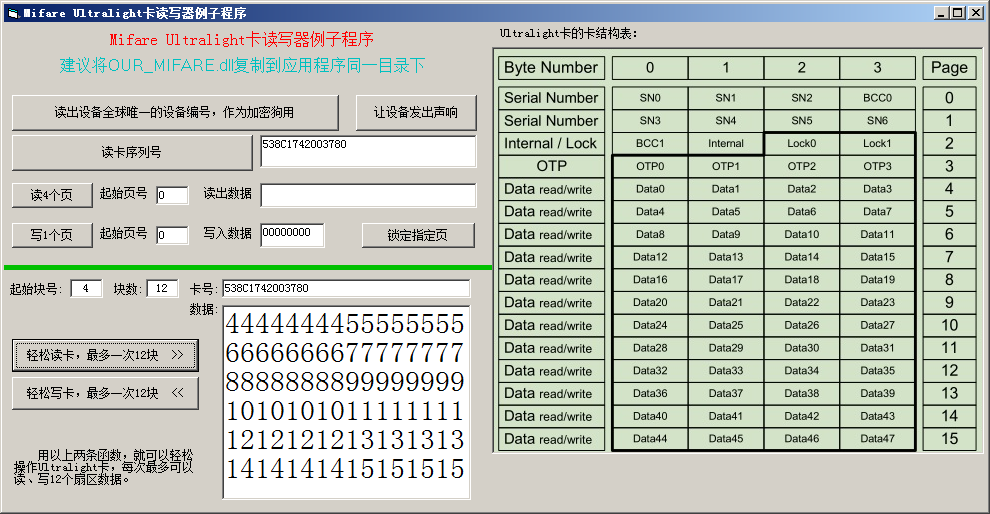The image size is (990, 514).
Task: Click page number 10 cell
Action: pyautogui.click(x=950, y=325)
